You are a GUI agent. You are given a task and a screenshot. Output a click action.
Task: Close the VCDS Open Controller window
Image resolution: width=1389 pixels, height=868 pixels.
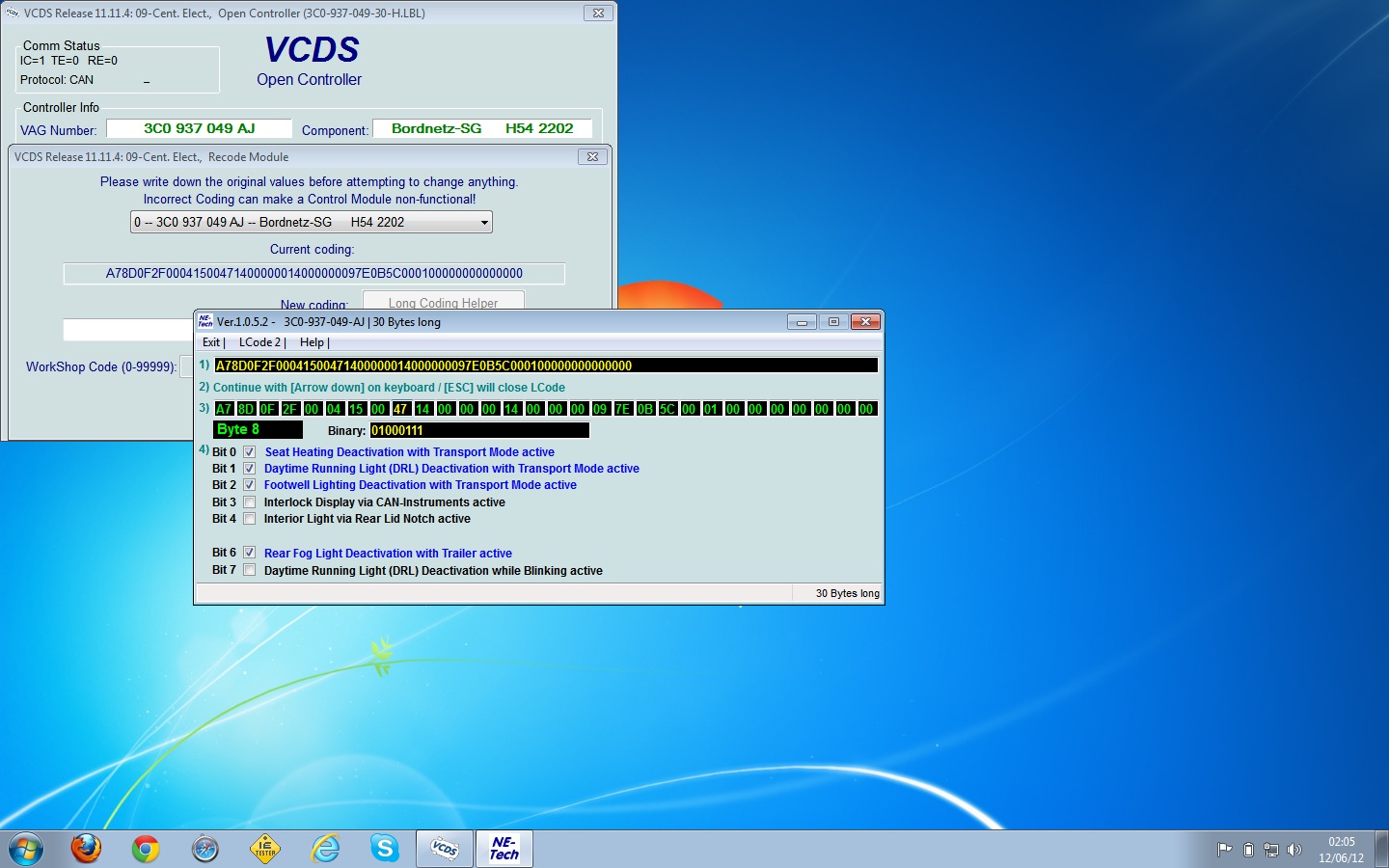(x=598, y=14)
